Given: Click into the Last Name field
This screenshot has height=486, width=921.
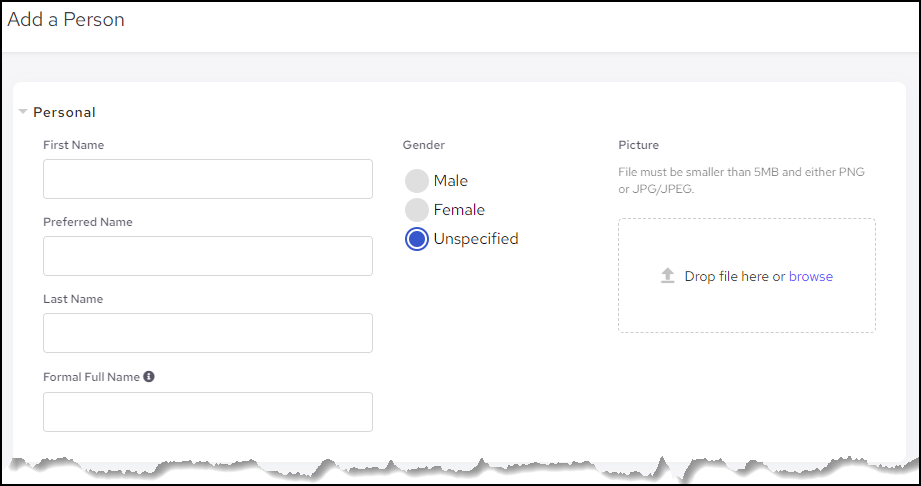Looking at the screenshot, I should point(207,333).
